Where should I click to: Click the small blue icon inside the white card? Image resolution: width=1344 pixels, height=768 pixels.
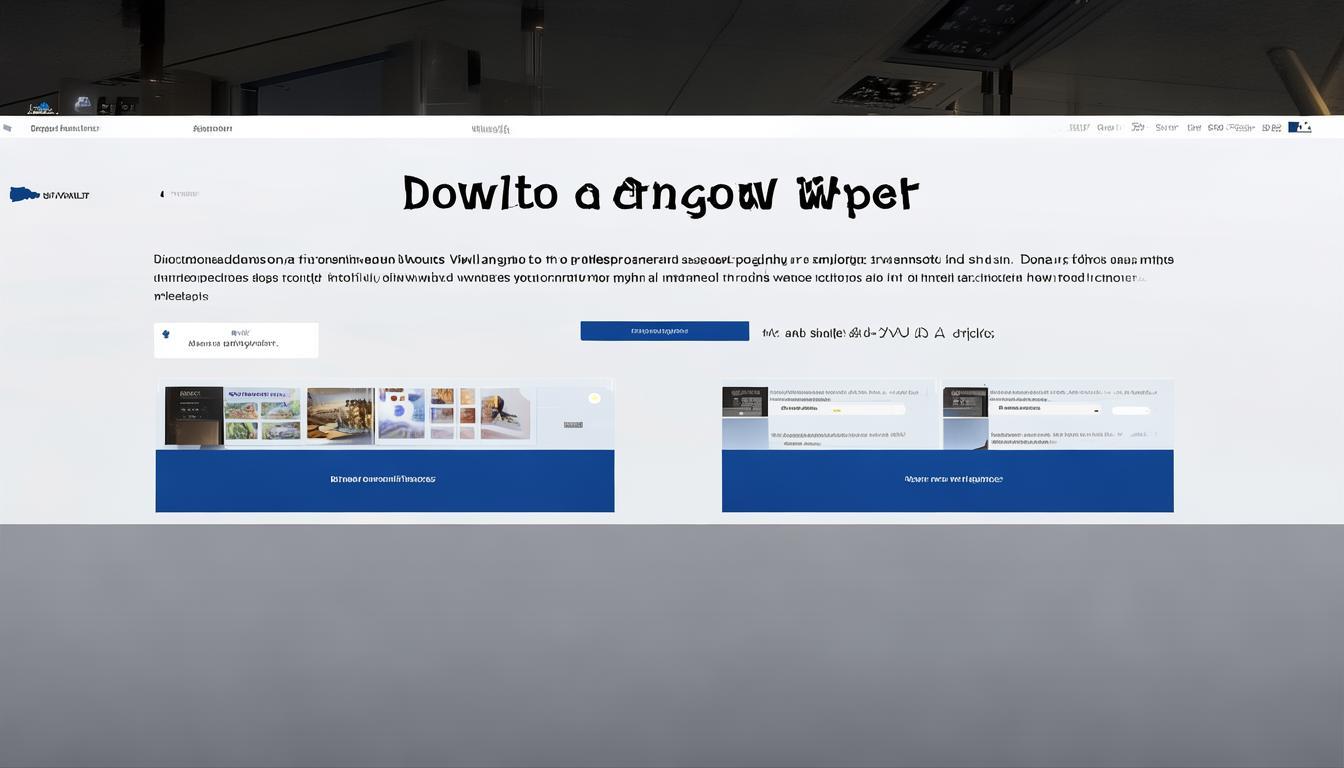click(166, 334)
